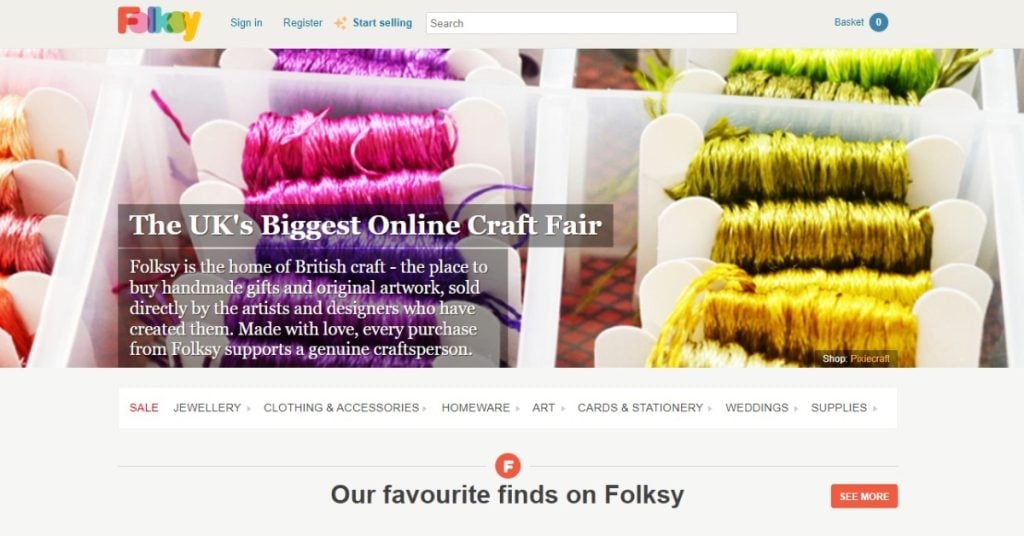1024x536 pixels.
Task: Expand the Weddings submenu arrow
Action: pos(796,409)
